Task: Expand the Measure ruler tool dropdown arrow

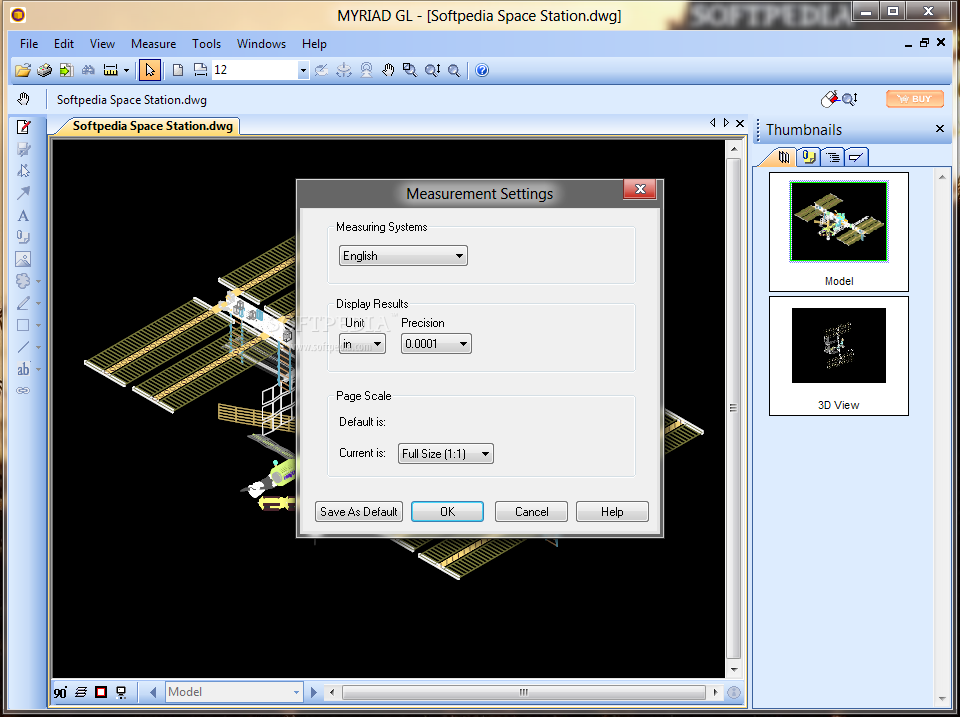Action: (126, 70)
